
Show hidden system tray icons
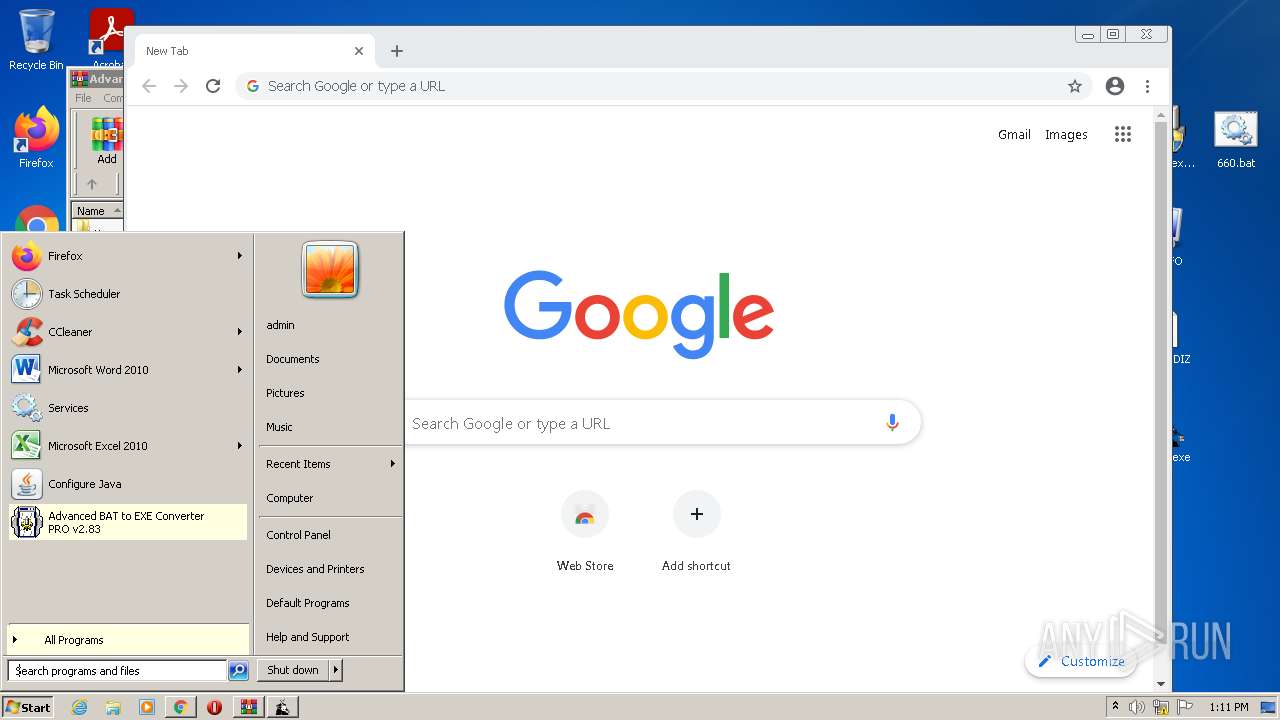coord(1115,707)
